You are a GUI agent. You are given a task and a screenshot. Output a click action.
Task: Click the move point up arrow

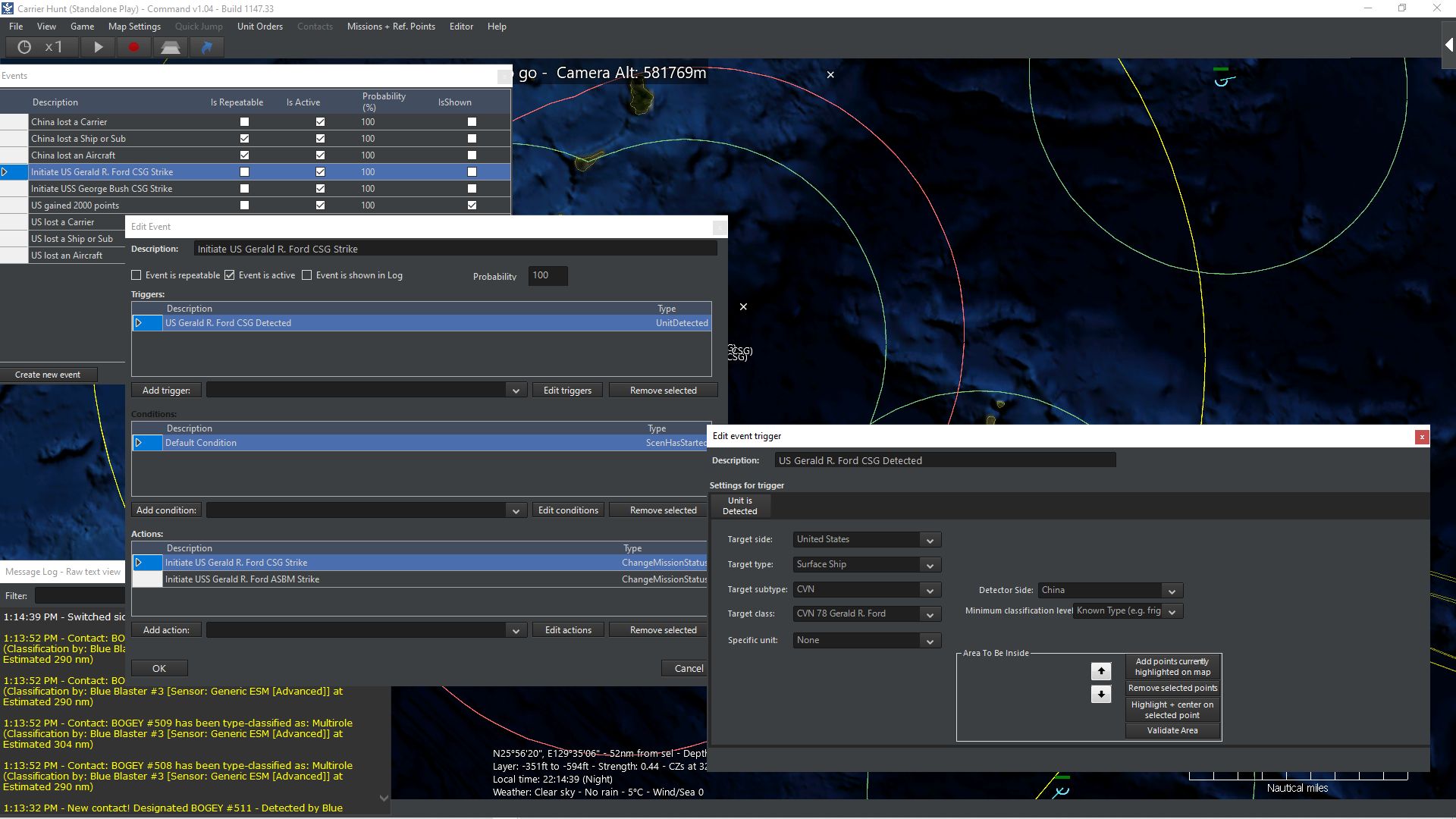pos(1101,671)
